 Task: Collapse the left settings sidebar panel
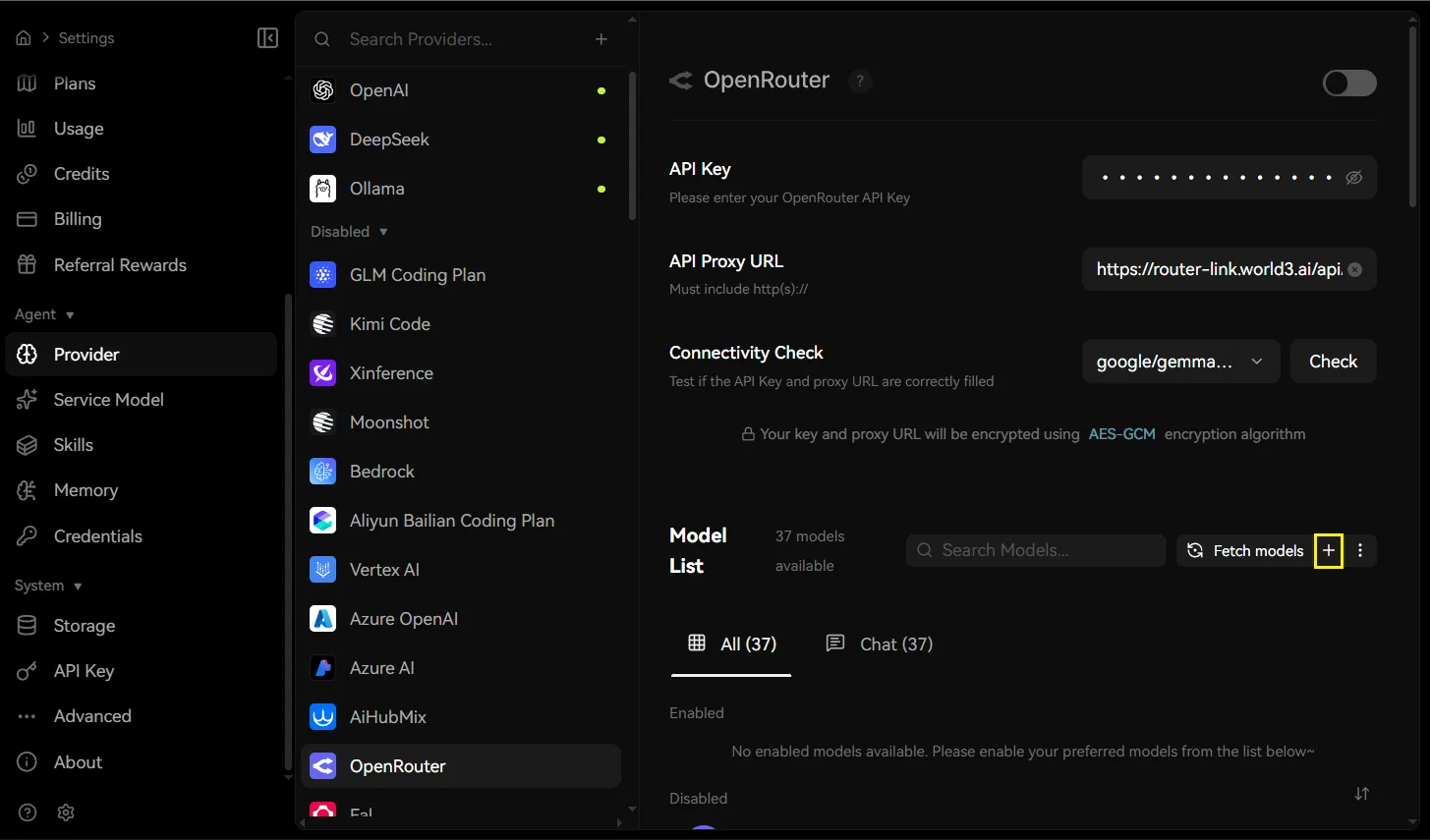267,38
